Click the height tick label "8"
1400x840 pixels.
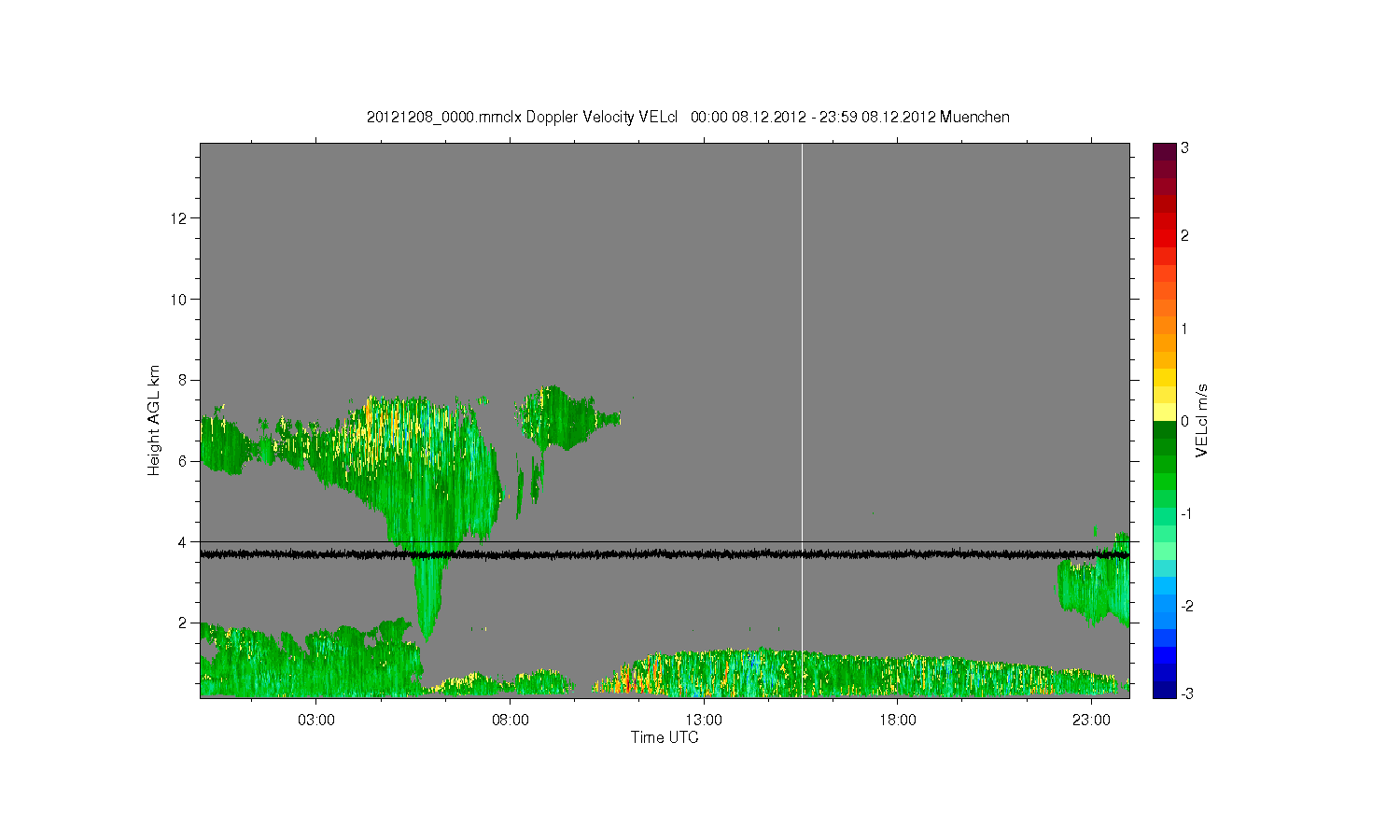pyautogui.click(x=185, y=380)
